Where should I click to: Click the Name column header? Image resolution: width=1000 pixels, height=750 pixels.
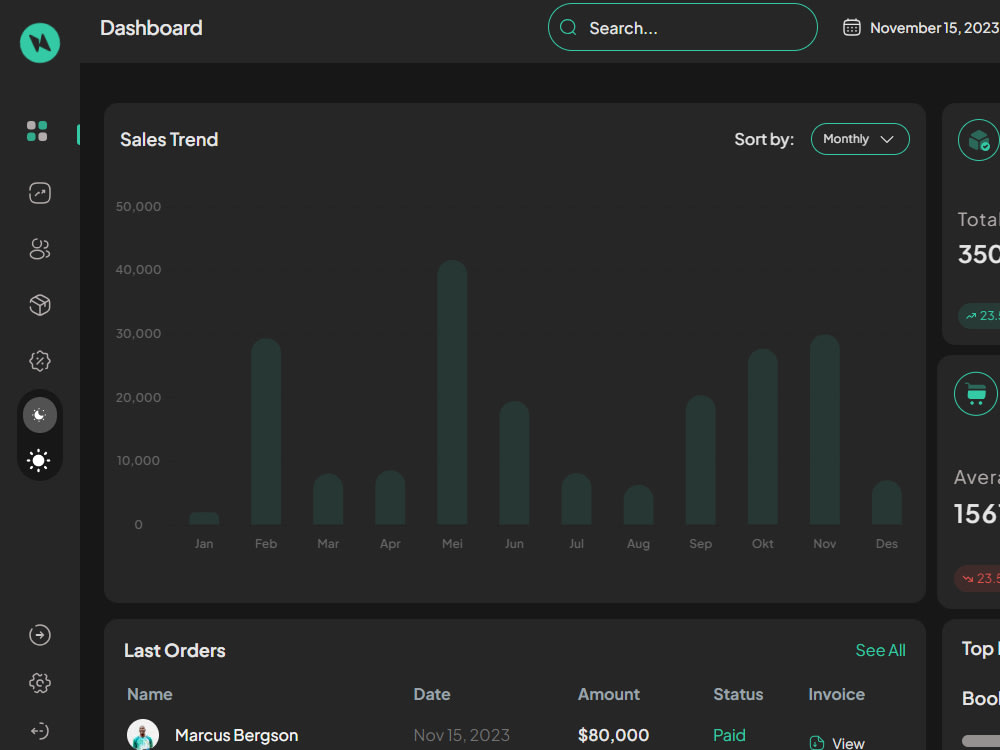tap(150, 695)
